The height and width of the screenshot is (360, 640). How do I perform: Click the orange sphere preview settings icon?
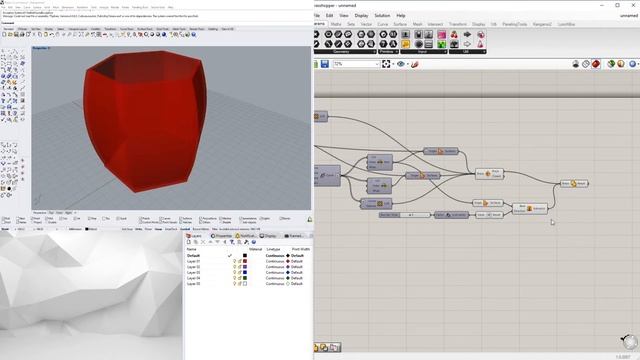[x=621, y=64]
